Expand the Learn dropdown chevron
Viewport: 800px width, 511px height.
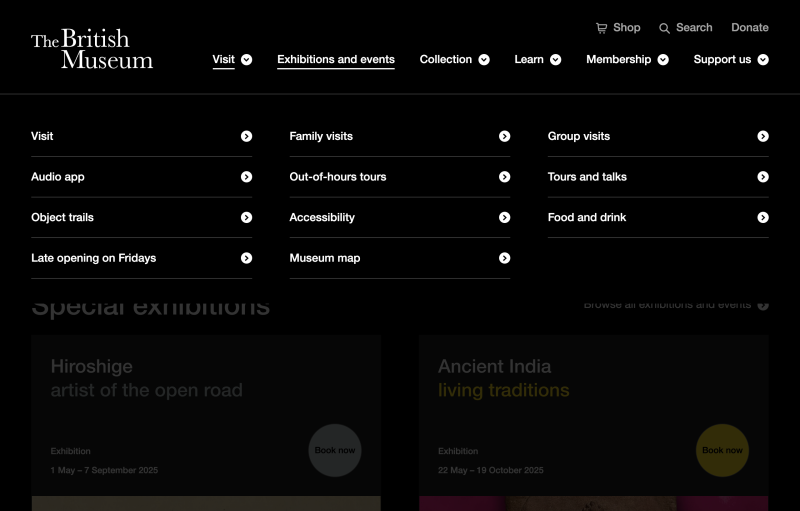point(556,60)
